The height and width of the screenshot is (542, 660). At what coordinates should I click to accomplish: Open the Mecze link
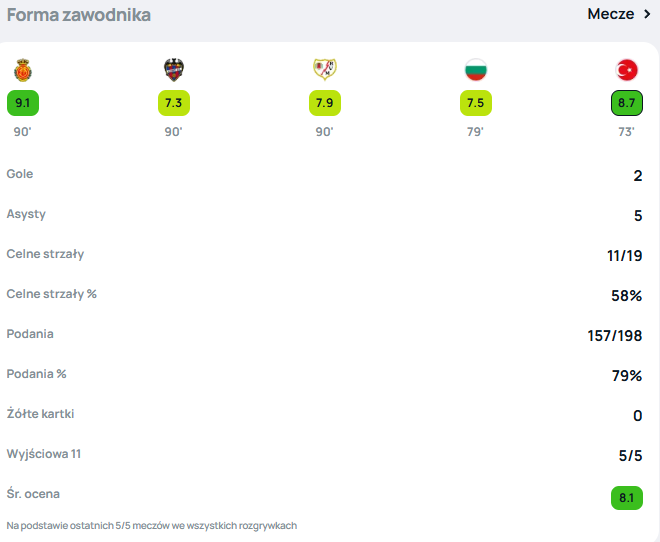[x=611, y=14]
